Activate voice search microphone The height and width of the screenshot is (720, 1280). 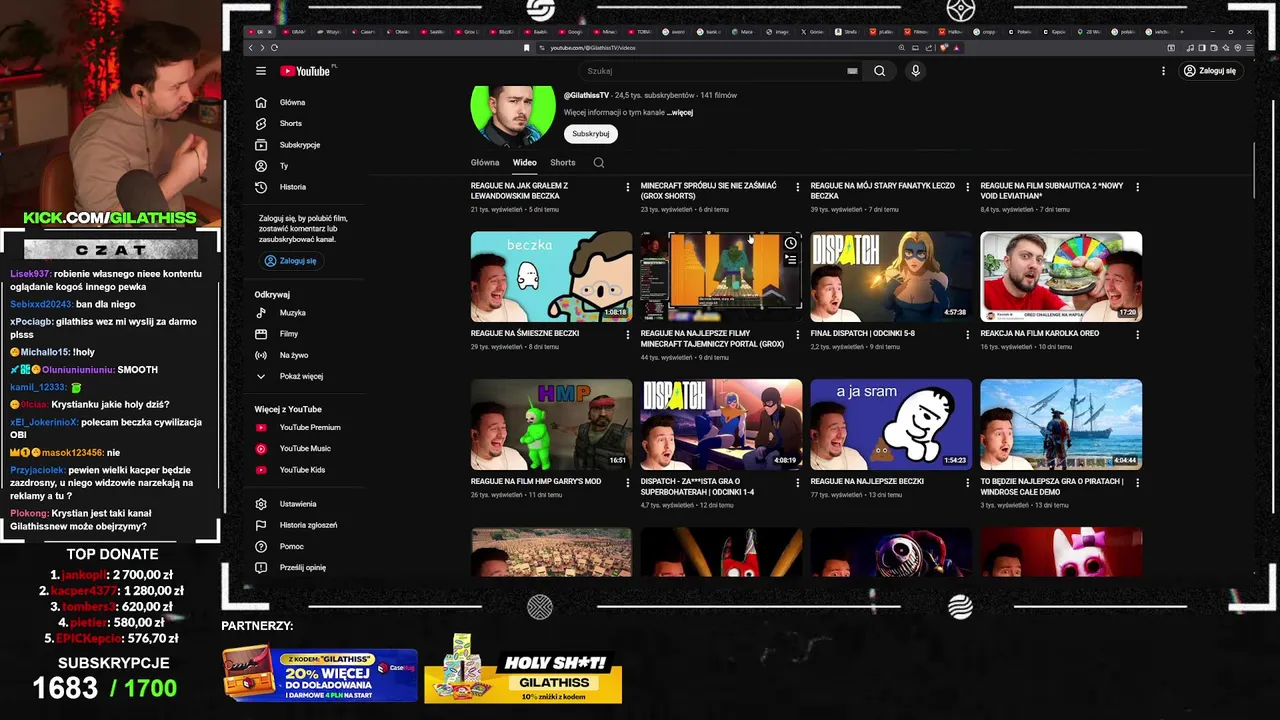(915, 71)
